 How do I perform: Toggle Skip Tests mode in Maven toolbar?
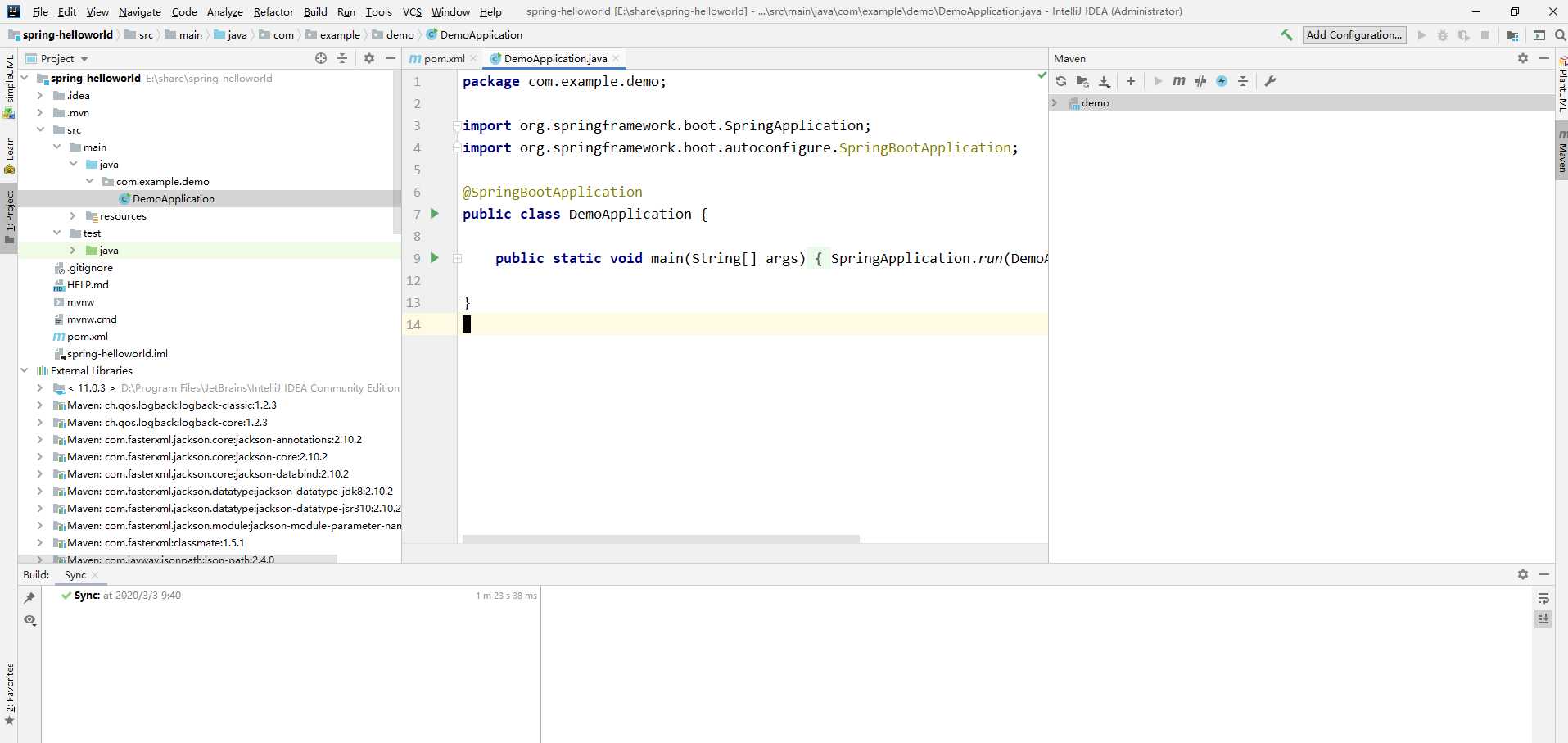click(1222, 81)
